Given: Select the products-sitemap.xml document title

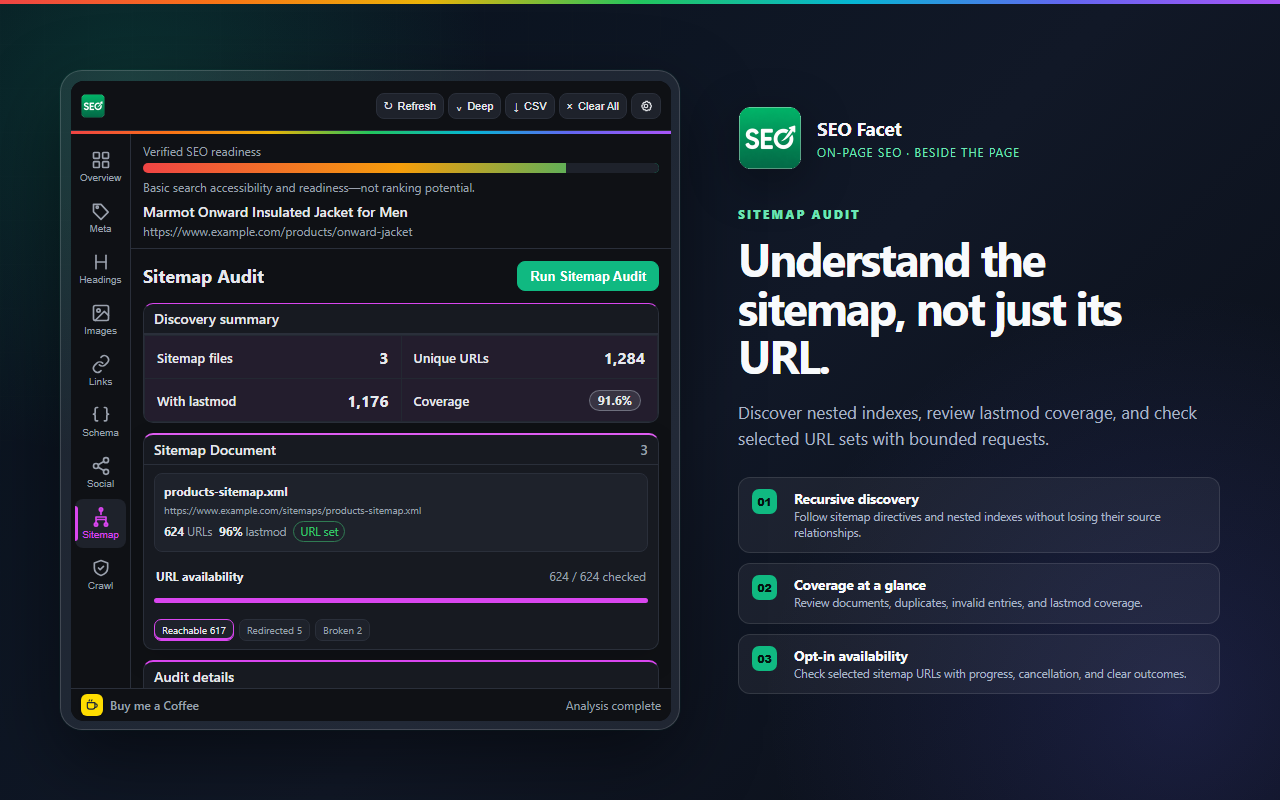Looking at the screenshot, I should point(226,492).
